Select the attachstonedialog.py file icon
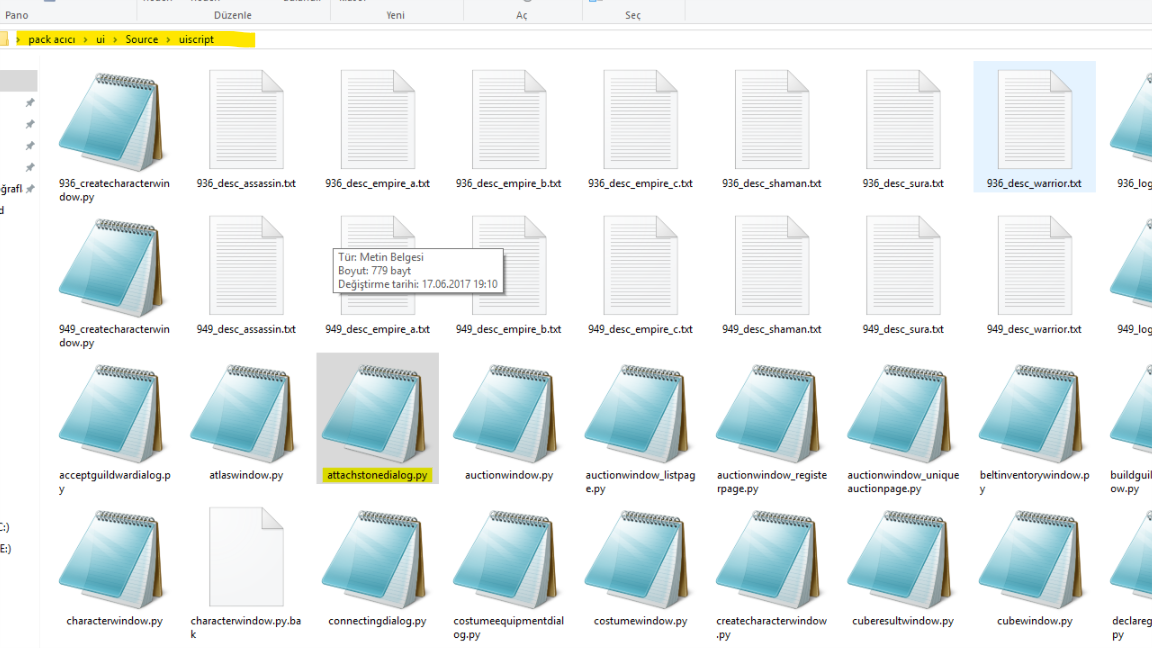This screenshot has width=1152, height=648. [374, 414]
